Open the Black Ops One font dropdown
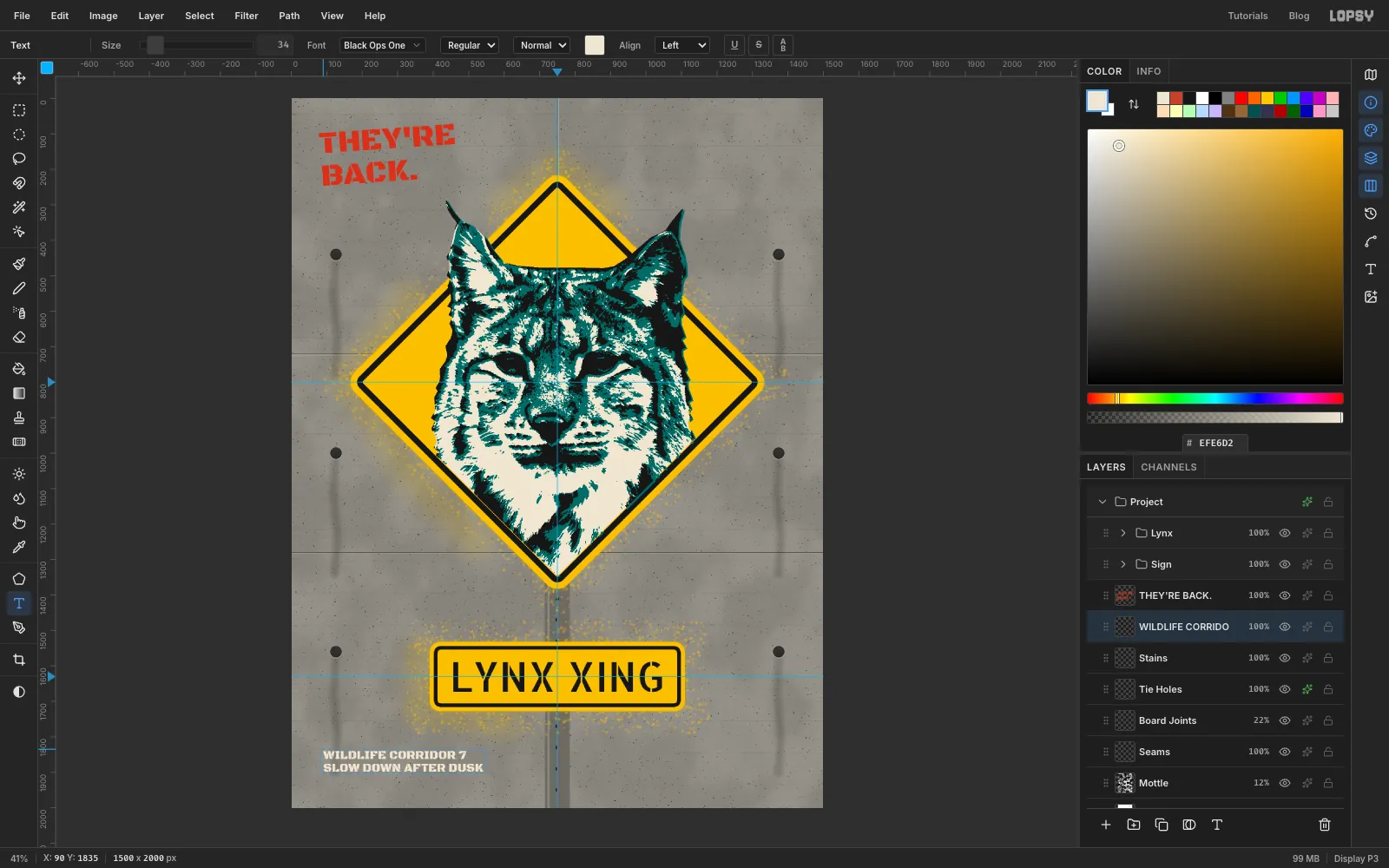This screenshot has height=868, width=1389. (382, 45)
